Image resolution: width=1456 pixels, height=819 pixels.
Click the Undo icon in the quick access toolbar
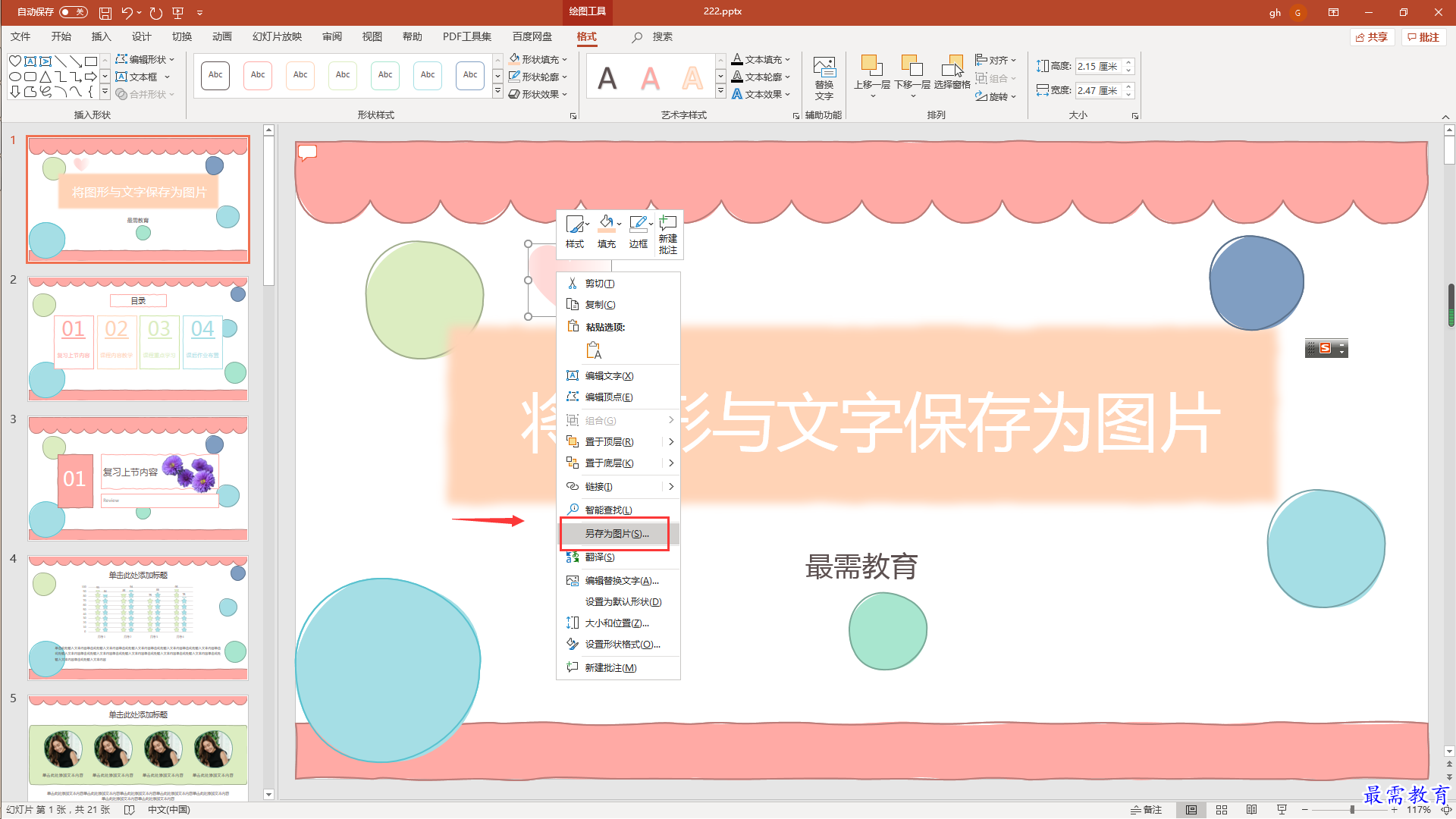point(127,13)
